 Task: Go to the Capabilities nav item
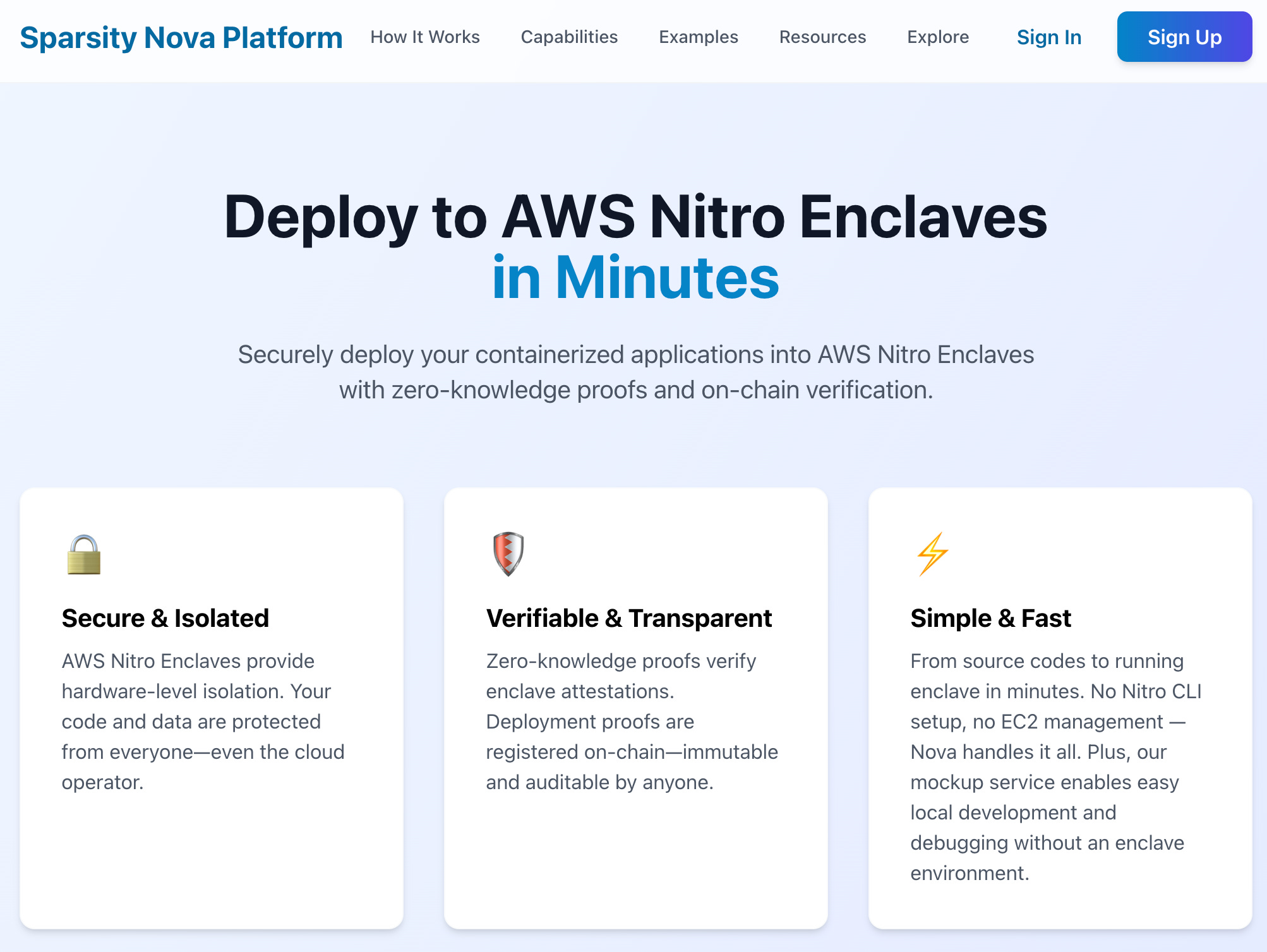(x=569, y=37)
